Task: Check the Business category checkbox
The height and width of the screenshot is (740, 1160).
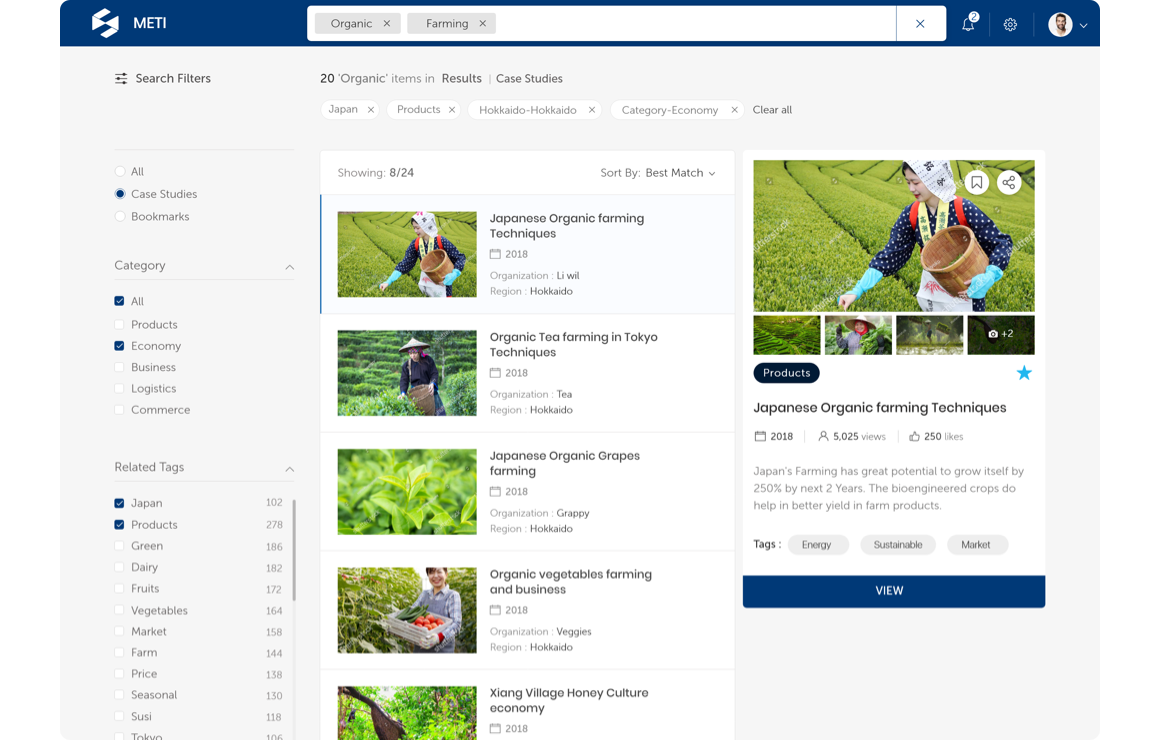Action: click(x=119, y=367)
